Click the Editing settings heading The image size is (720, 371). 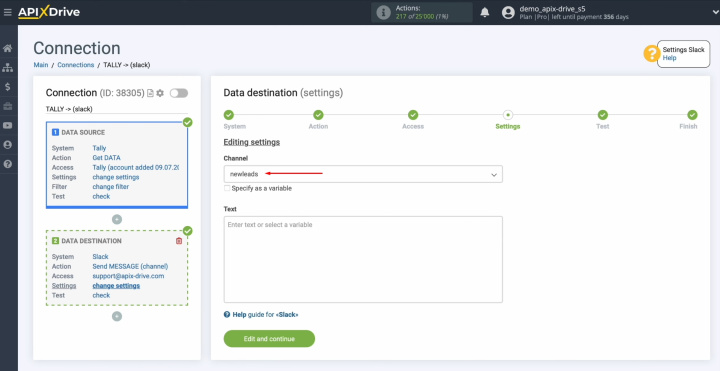coord(252,142)
